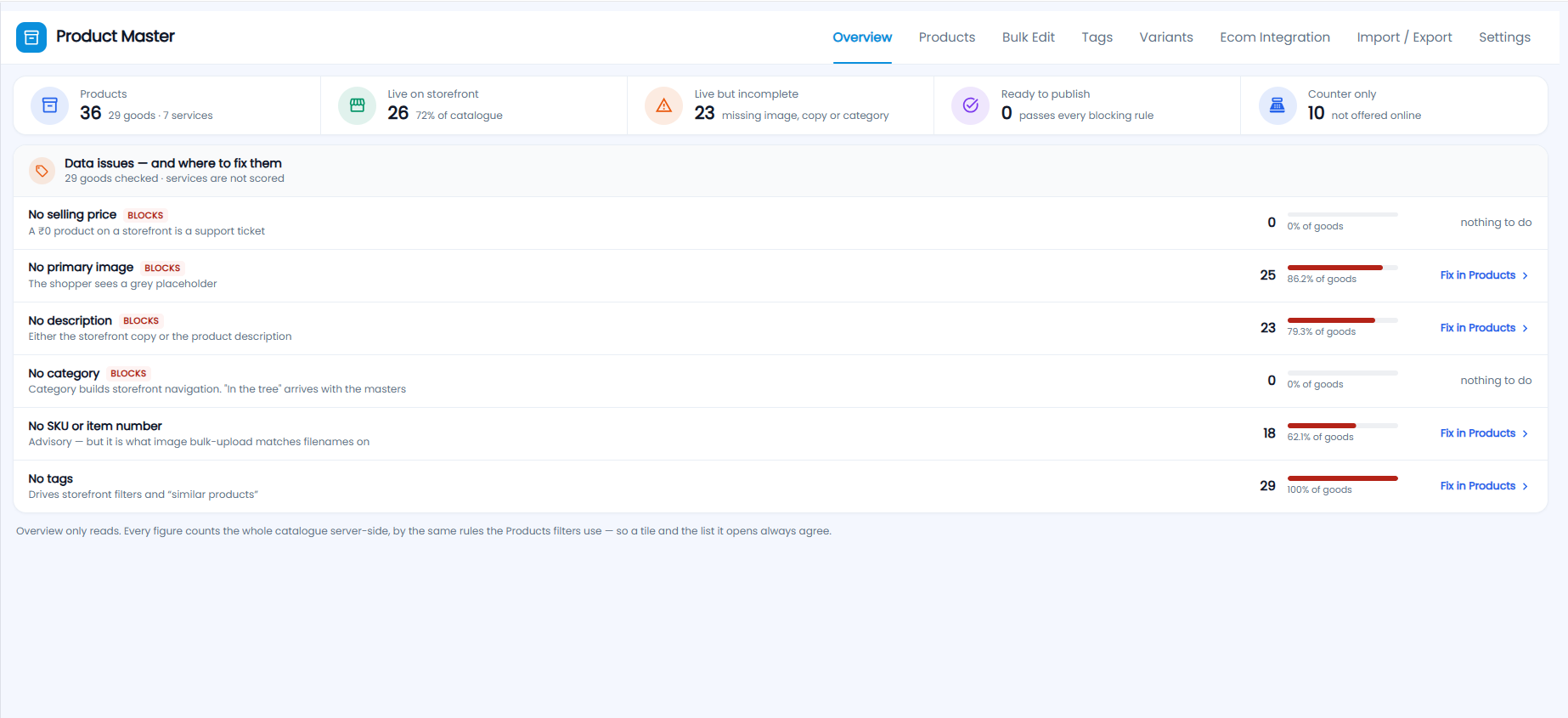
Task: Click the 62.1% progress bar for No SKU
Action: [x=1342, y=426]
